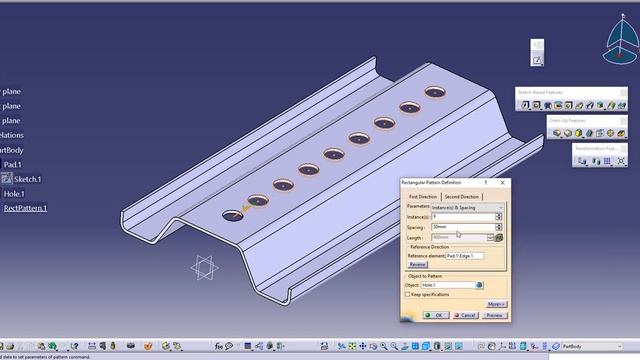Click the icon beside Object field

tap(480, 285)
